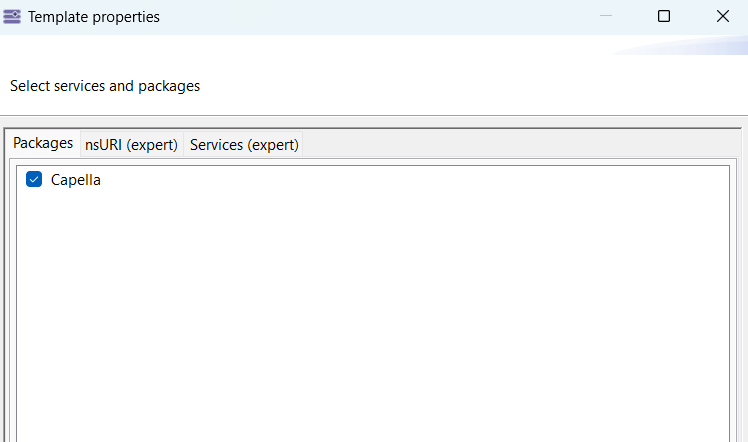748x442 pixels.
Task: Click the wizard banner gradient at top right
Action: (690, 47)
